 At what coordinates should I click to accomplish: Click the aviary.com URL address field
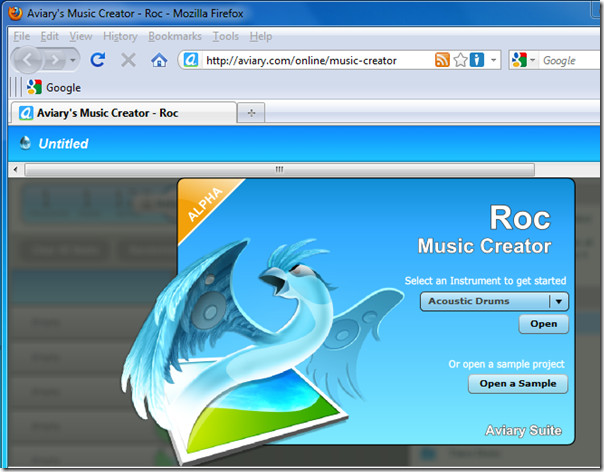pyautogui.click(x=300, y=60)
